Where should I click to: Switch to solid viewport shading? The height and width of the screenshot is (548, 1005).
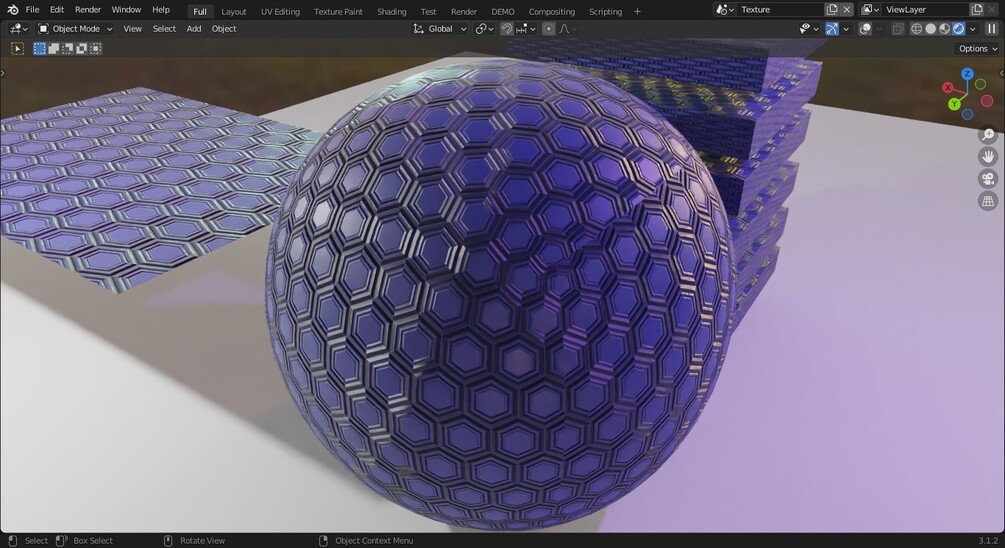click(931, 29)
